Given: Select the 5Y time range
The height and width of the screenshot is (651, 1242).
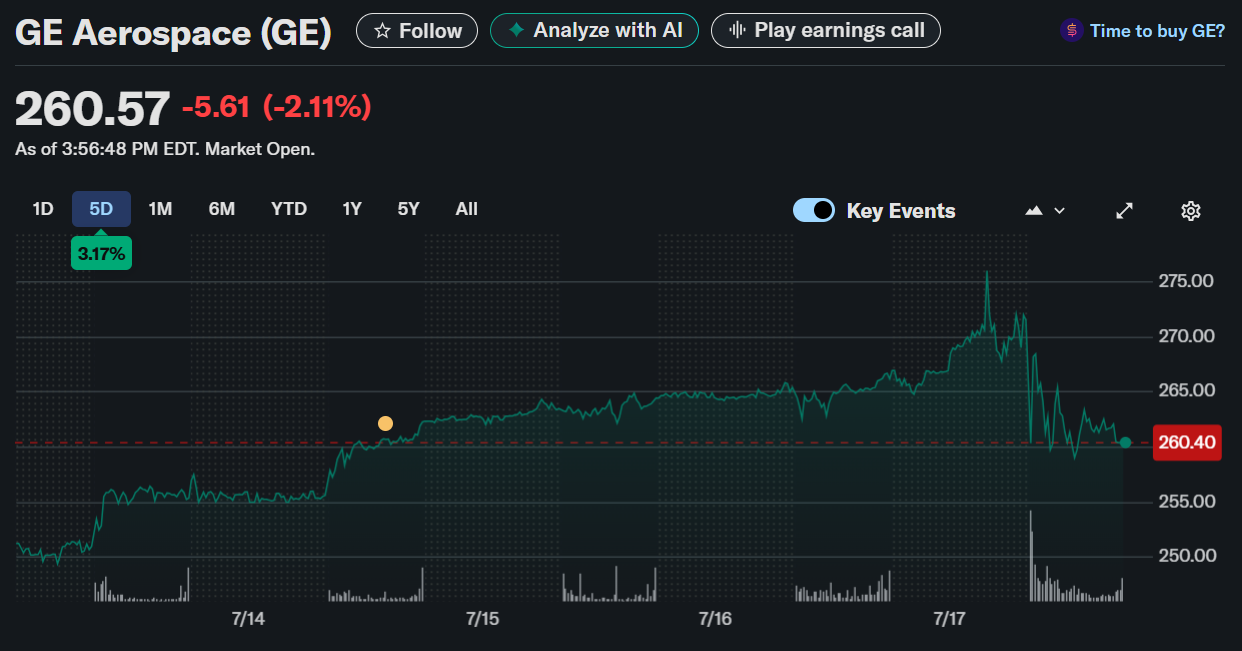Looking at the screenshot, I should 408,209.
